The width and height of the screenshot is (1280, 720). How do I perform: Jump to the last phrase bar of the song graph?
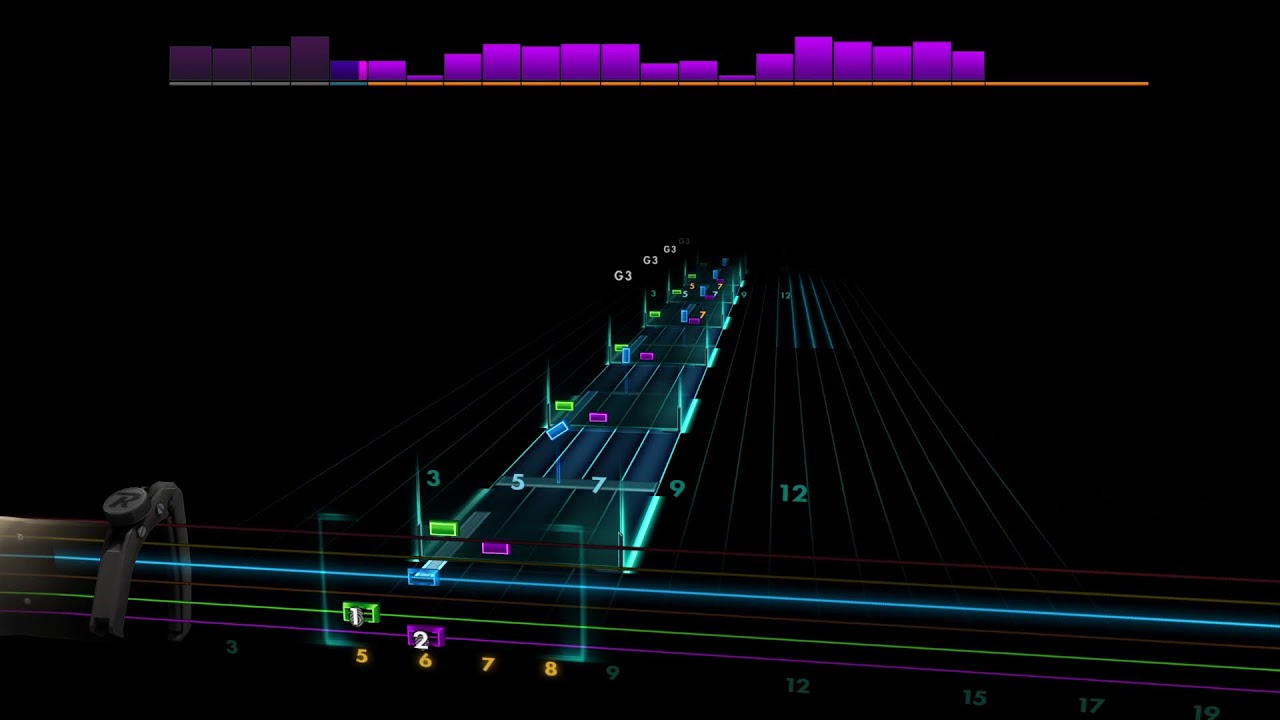click(x=968, y=66)
